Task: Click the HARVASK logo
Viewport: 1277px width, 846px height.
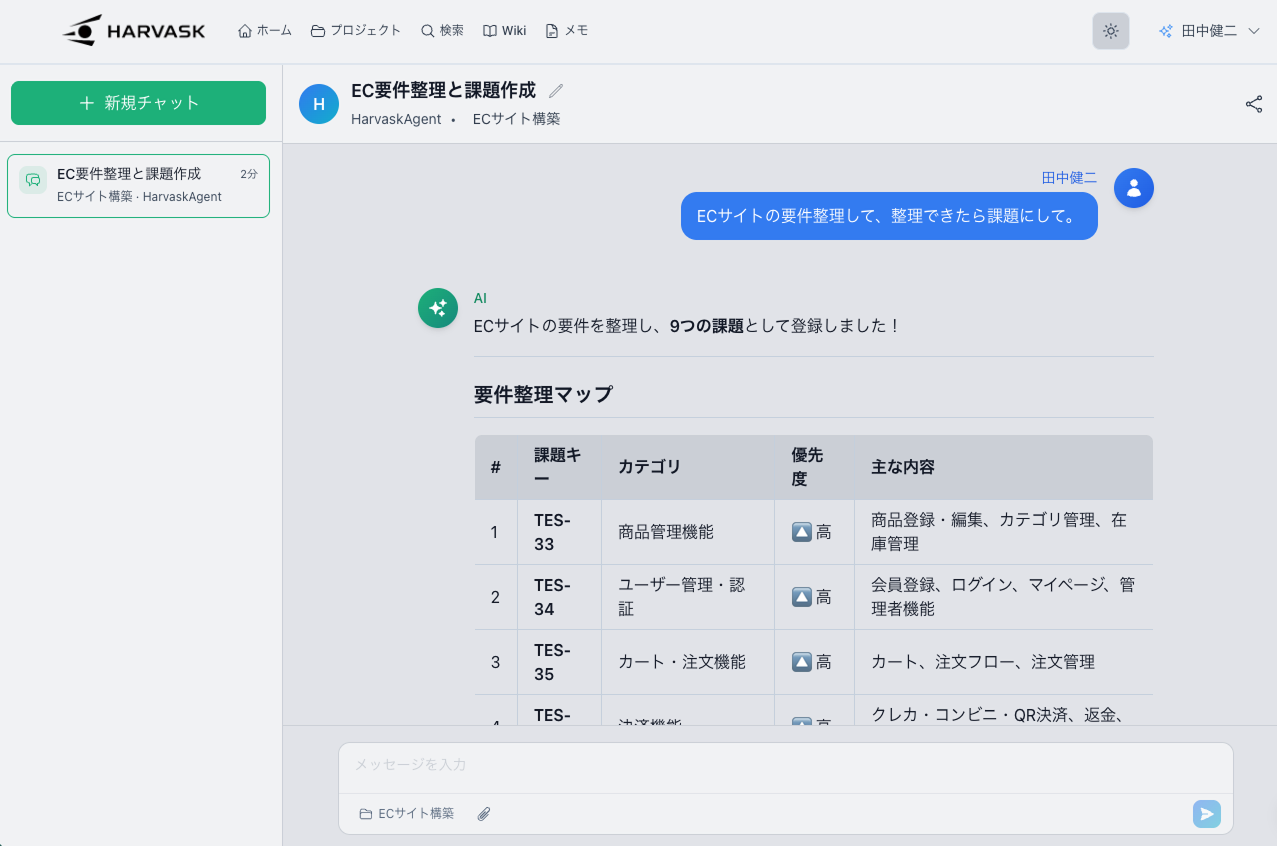Action: 134,31
